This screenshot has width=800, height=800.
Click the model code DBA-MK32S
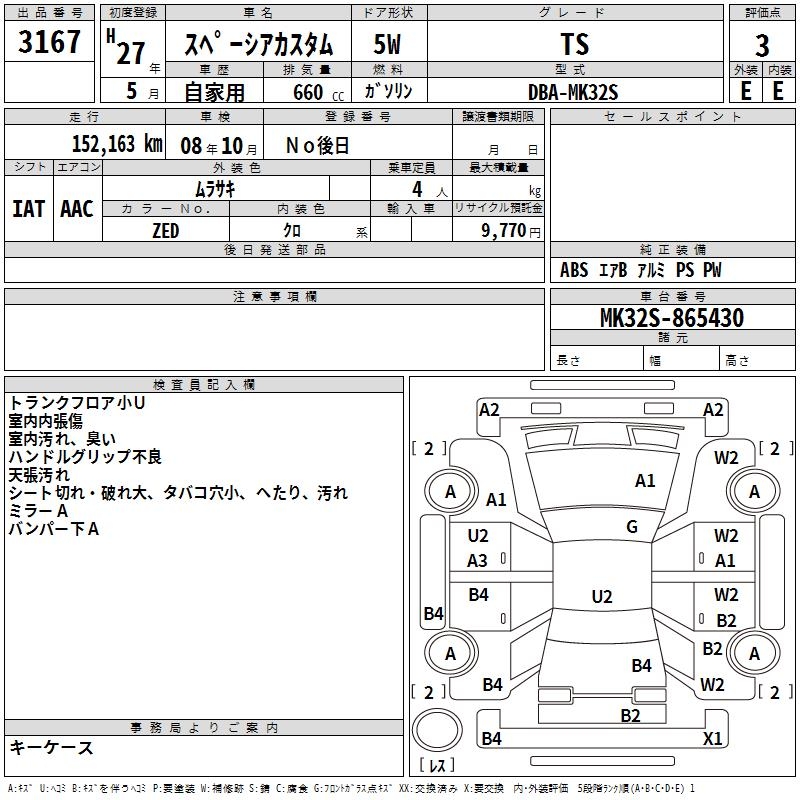(573, 92)
